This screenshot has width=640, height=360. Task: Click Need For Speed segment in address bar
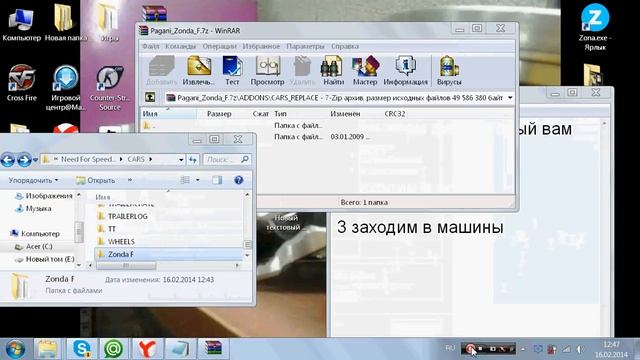coord(88,159)
